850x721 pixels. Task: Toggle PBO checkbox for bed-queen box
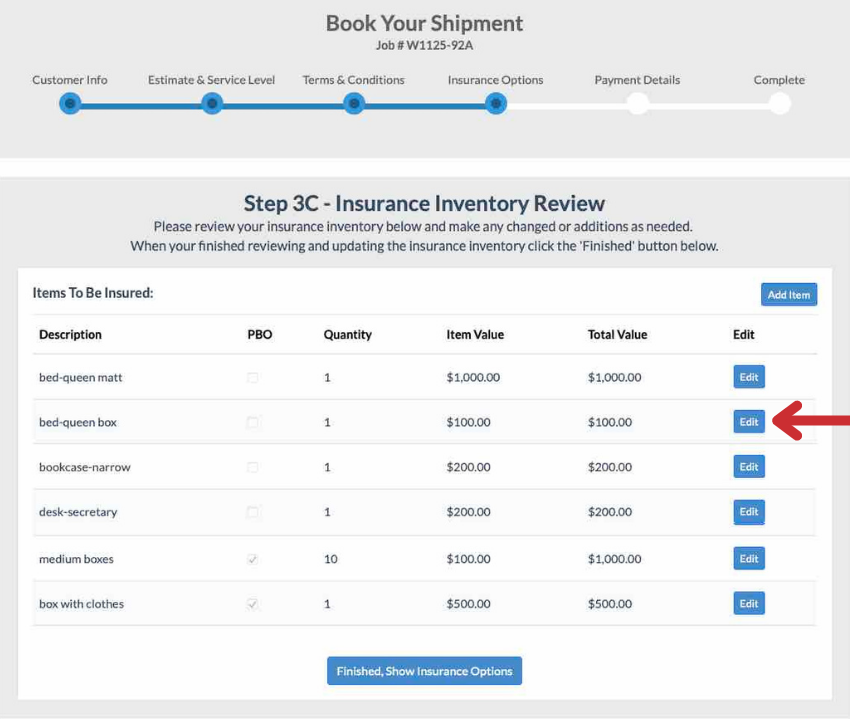(x=253, y=423)
